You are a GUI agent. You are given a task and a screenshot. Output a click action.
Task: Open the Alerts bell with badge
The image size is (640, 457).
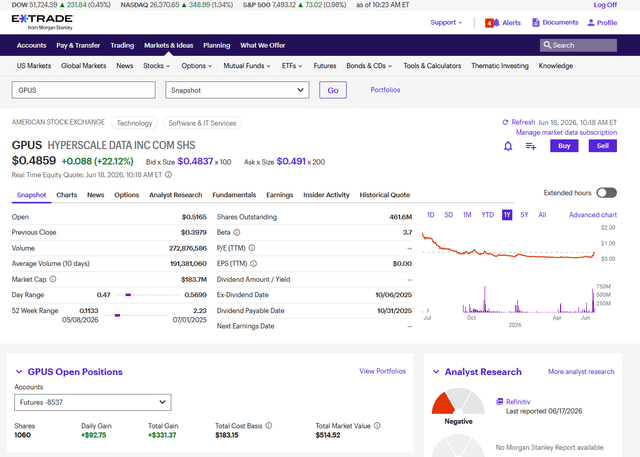503,23
